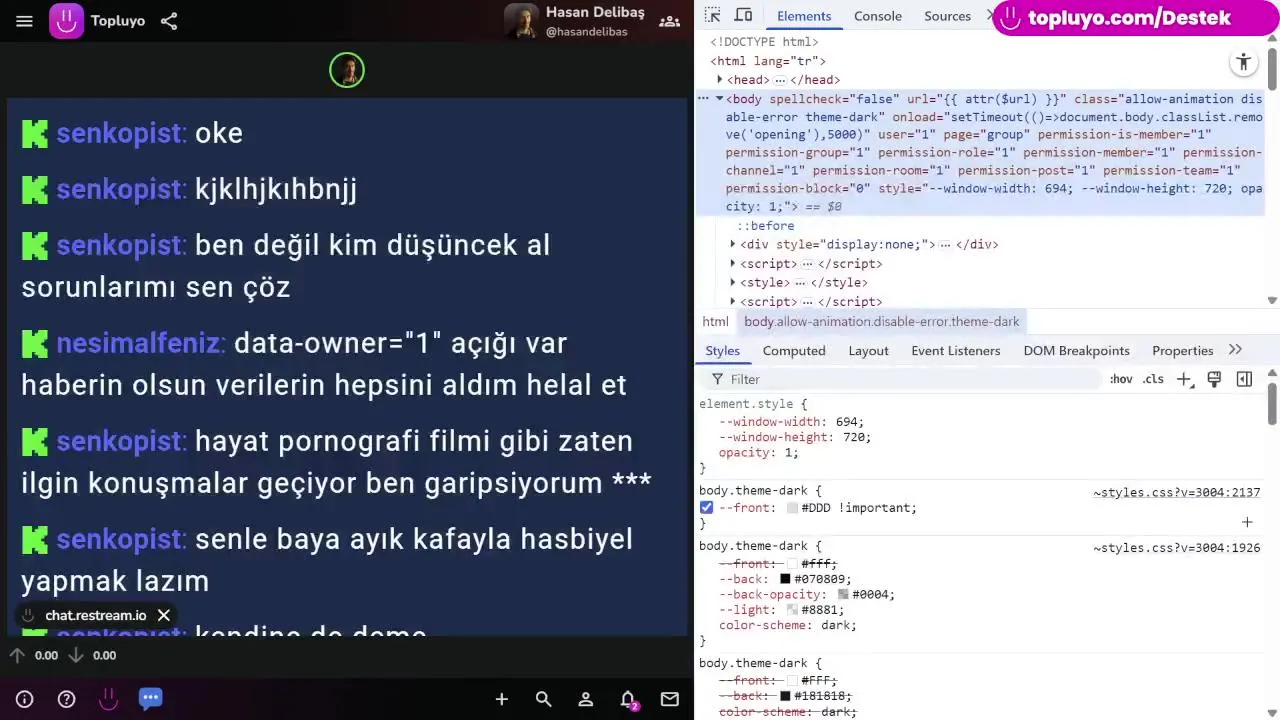Open #181818 color swatch
The image size is (1280, 720).
pyautogui.click(x=785, y=696)
